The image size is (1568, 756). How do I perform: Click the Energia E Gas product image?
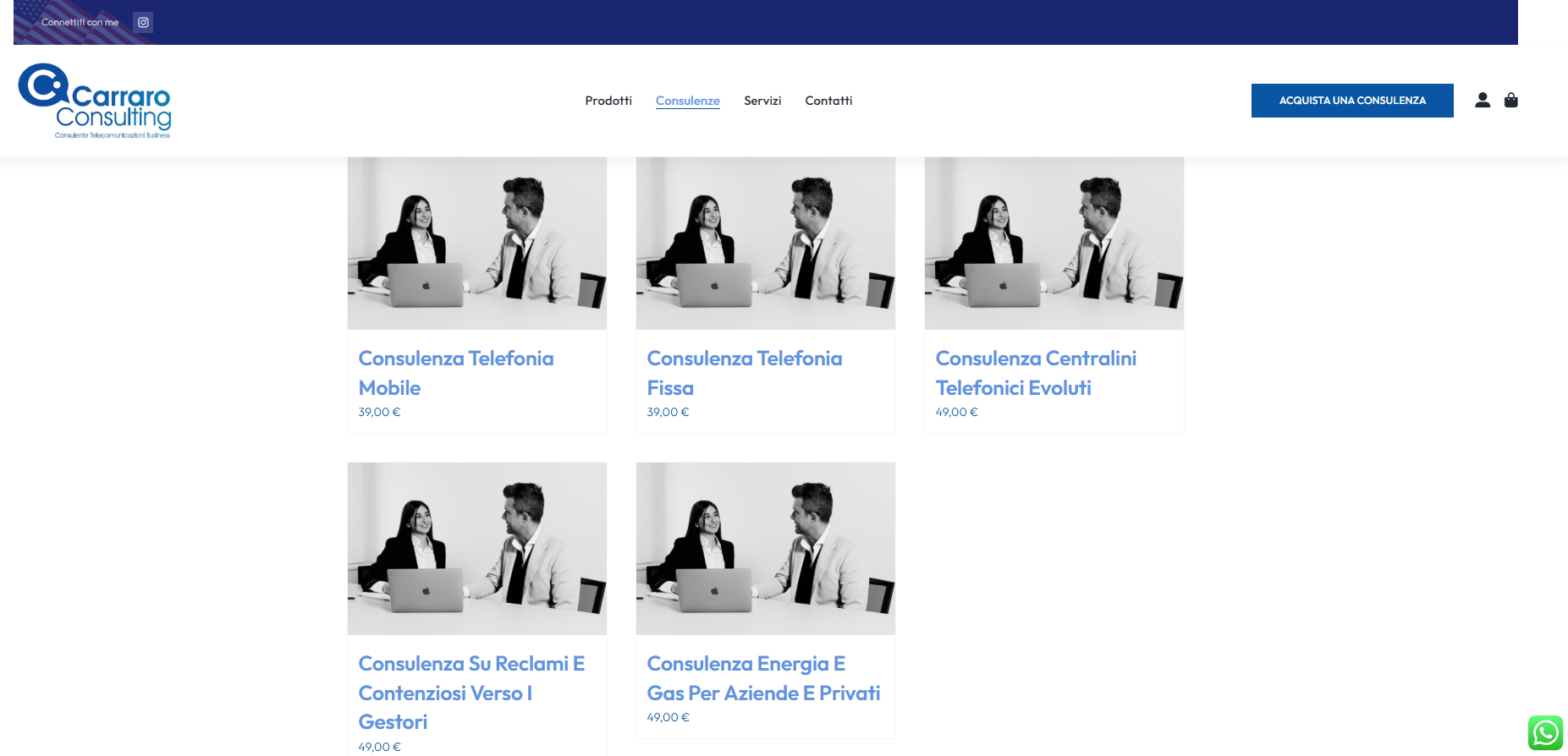point(766,549)
